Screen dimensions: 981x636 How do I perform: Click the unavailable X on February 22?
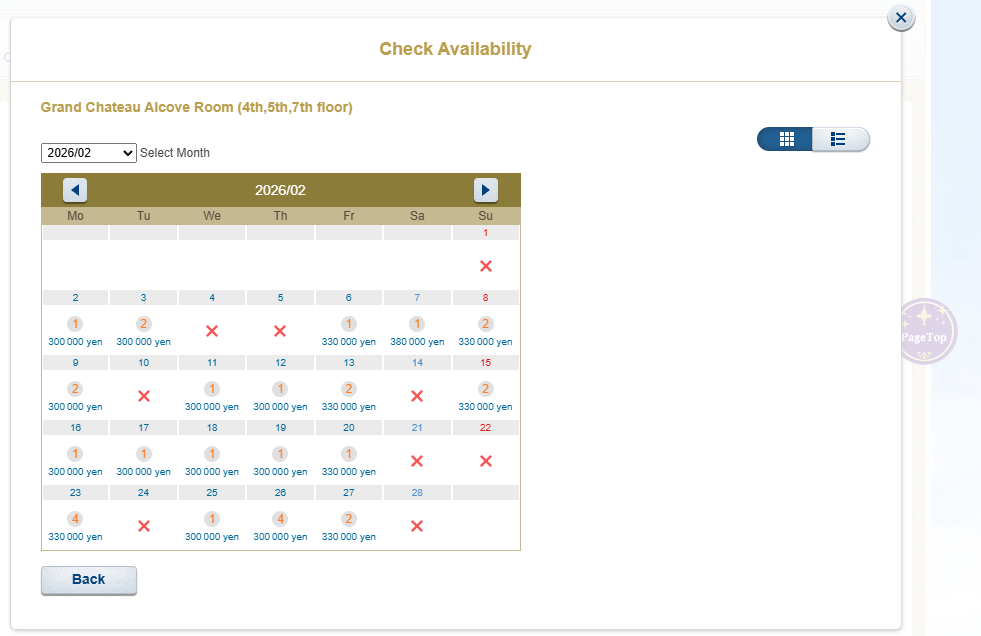[x=486, y=461]
